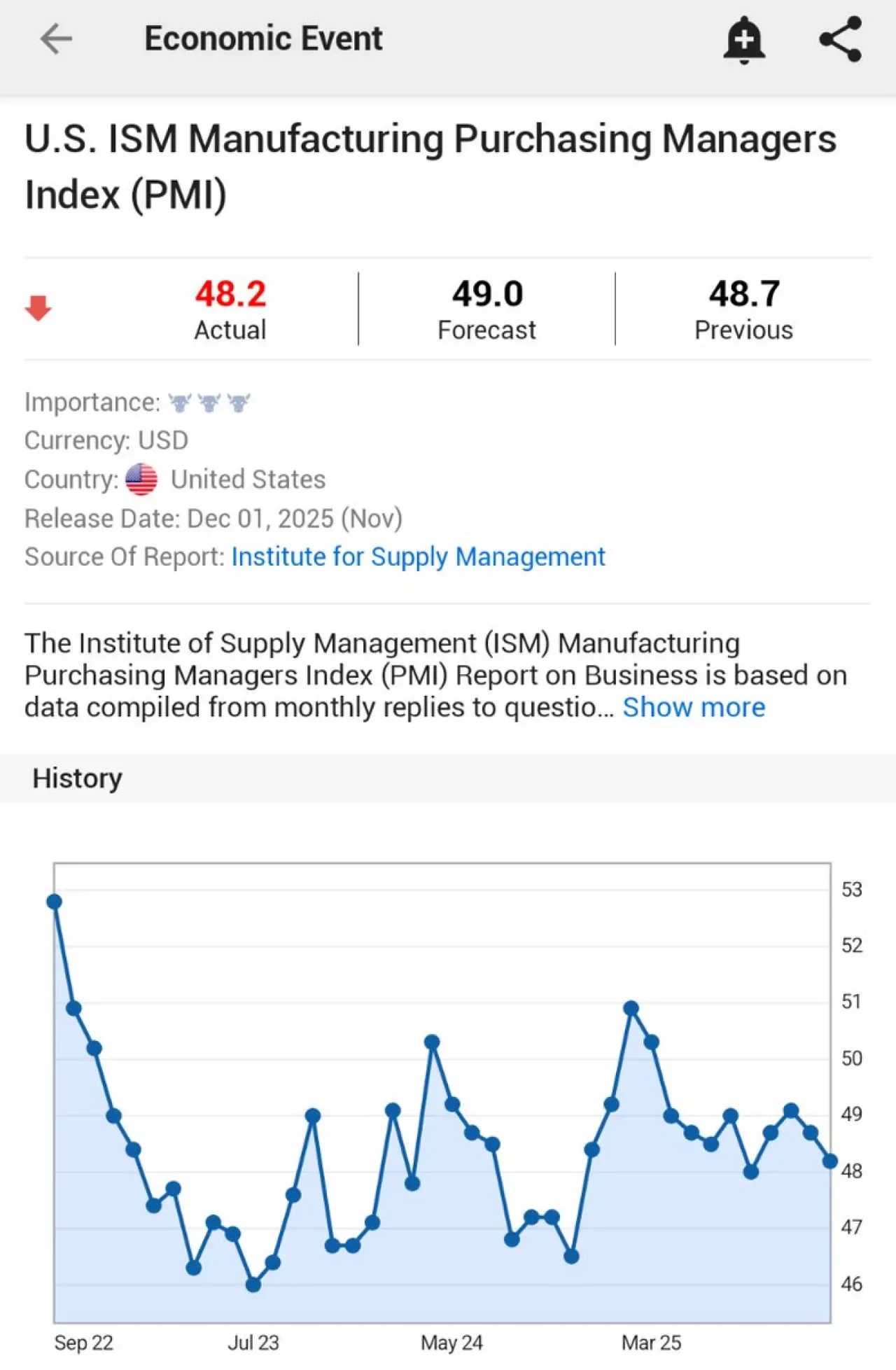Tap the description paragraph text
Screen dimensions: 896x1370
tap(435, 676)
